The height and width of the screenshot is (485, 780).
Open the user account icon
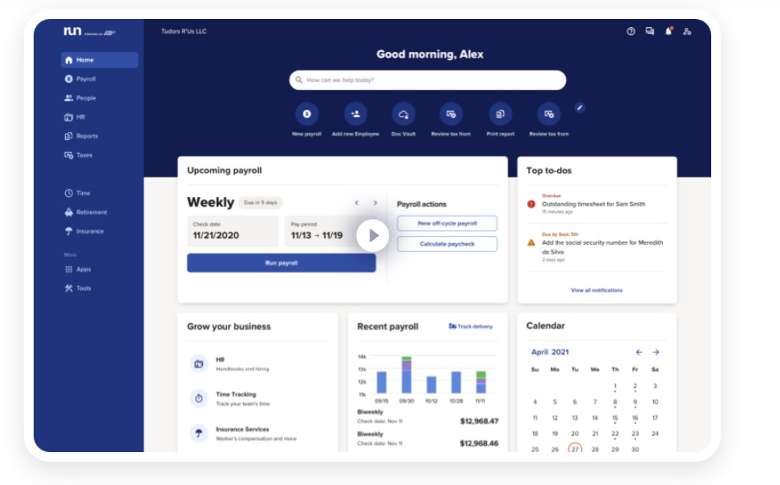tap(687, 31)
